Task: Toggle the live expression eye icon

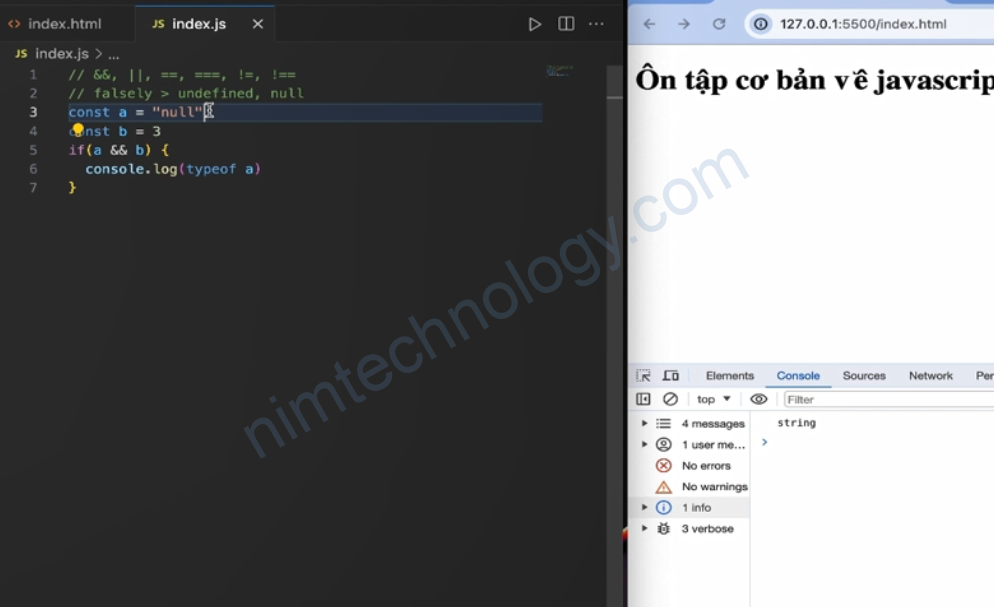Action: click(759, 399)
